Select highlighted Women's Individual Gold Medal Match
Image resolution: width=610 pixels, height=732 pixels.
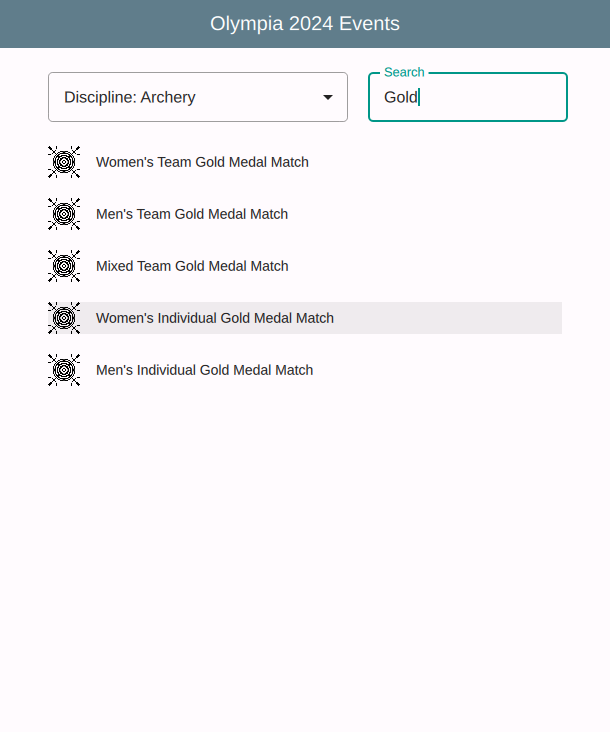215,318
